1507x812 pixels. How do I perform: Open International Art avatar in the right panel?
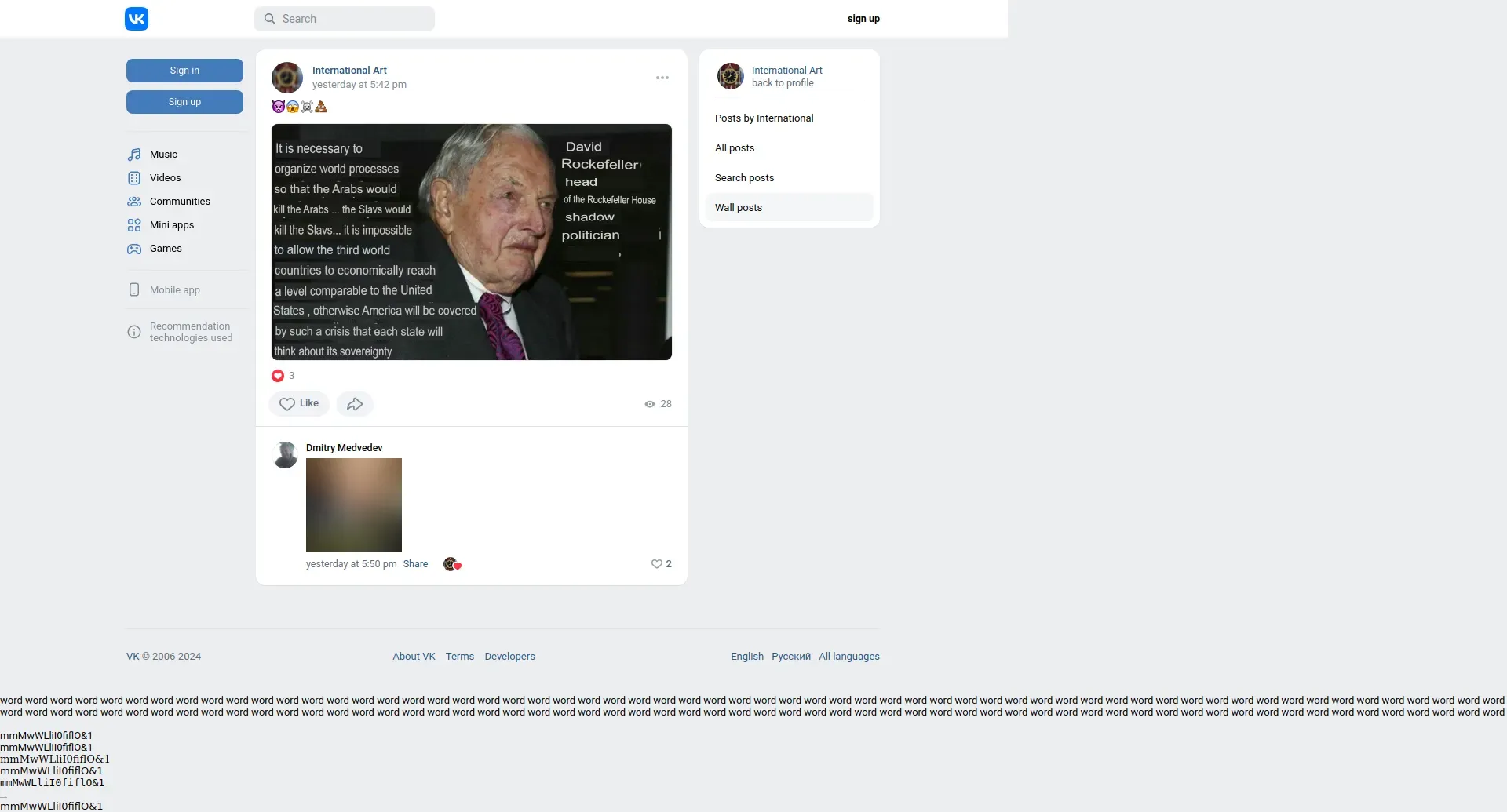(x=731, y=76)
